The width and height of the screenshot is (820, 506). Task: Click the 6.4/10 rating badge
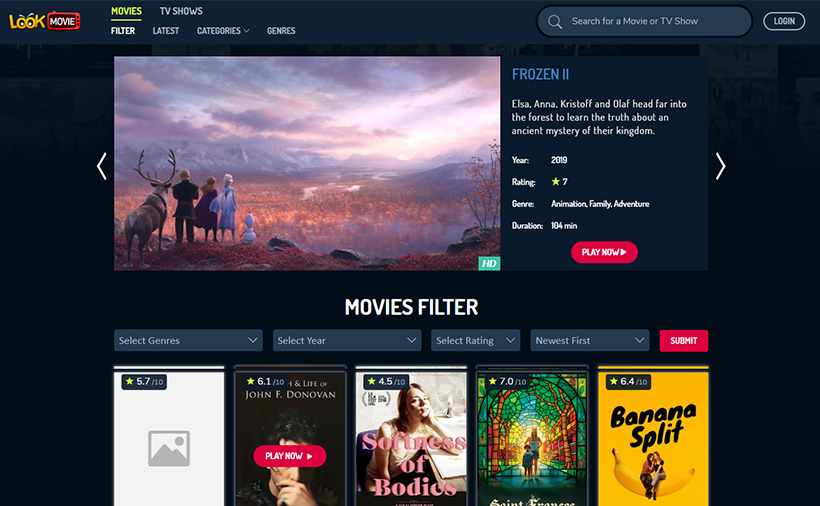tap(628, 382)
